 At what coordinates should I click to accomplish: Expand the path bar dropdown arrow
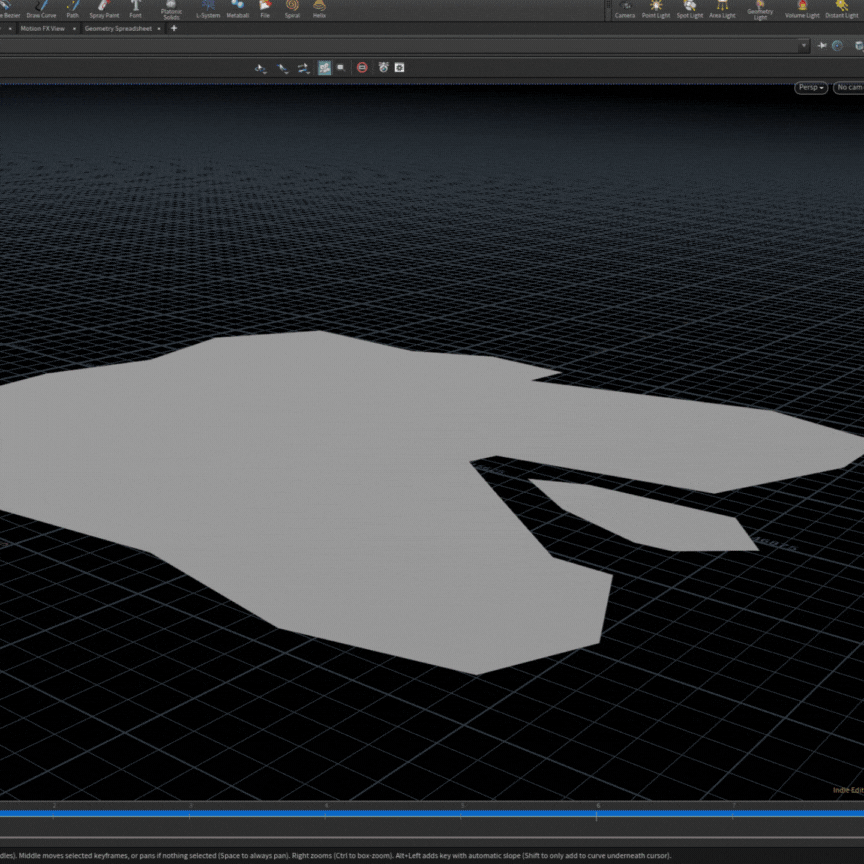(804, 46)
